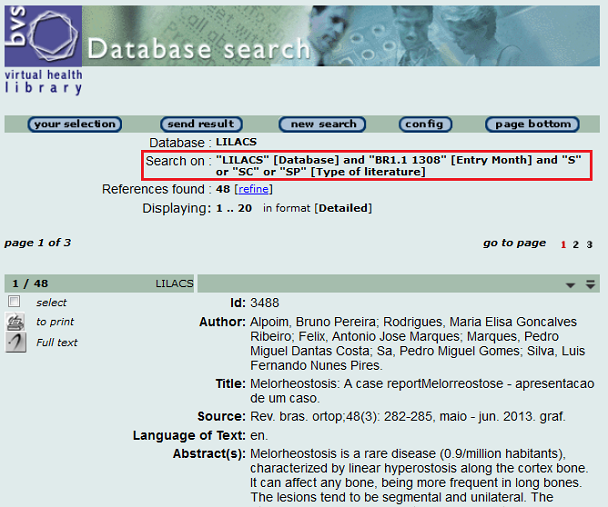This screenshot has height=507, width=608.
Task: Tick the select checkbox for record 1
Action: click(x=14, y=301)
